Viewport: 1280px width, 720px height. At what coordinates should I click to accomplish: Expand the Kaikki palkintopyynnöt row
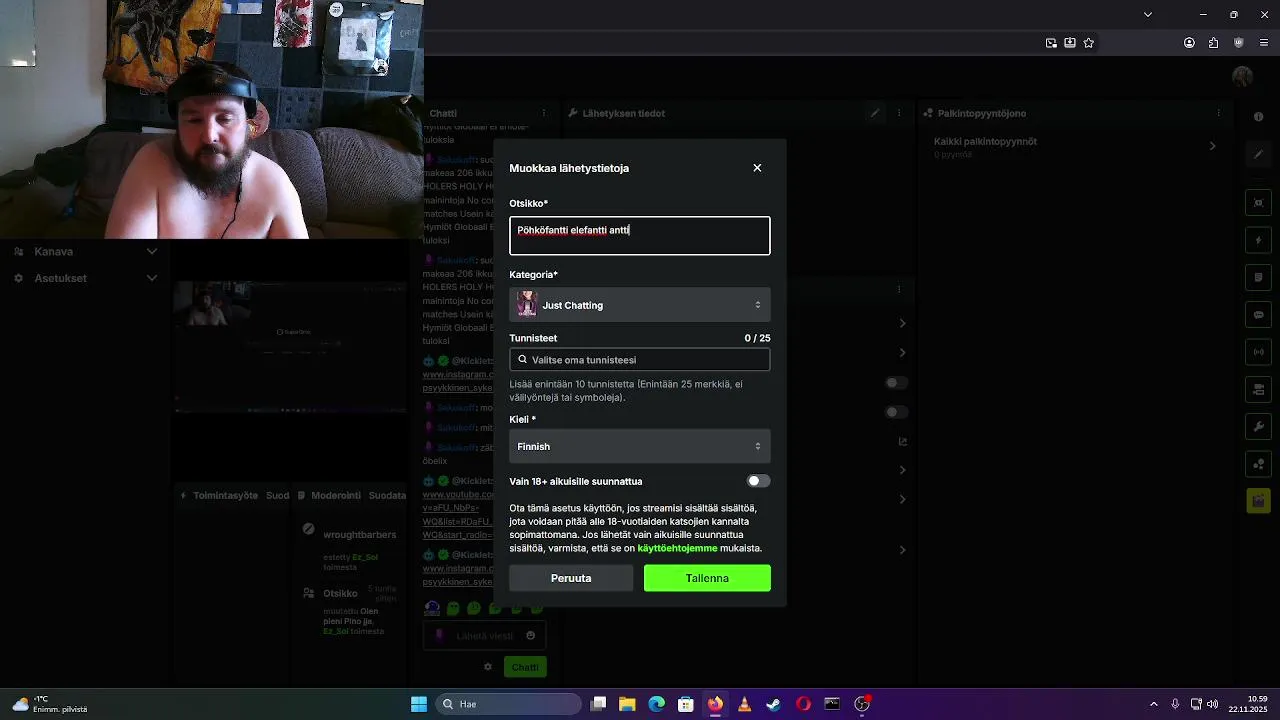1075,146
